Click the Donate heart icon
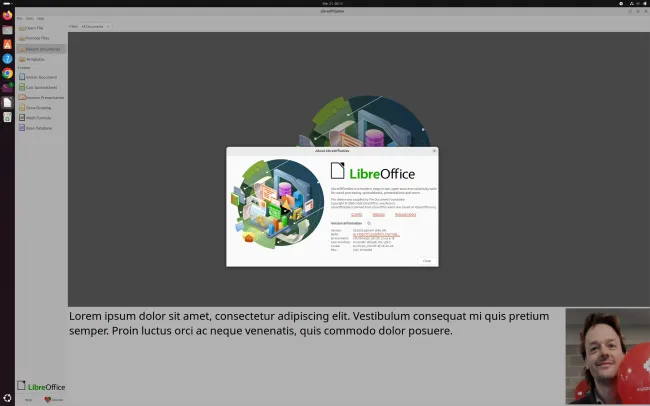The width and height of the screenshot is (650, 406). coord(48,400)
